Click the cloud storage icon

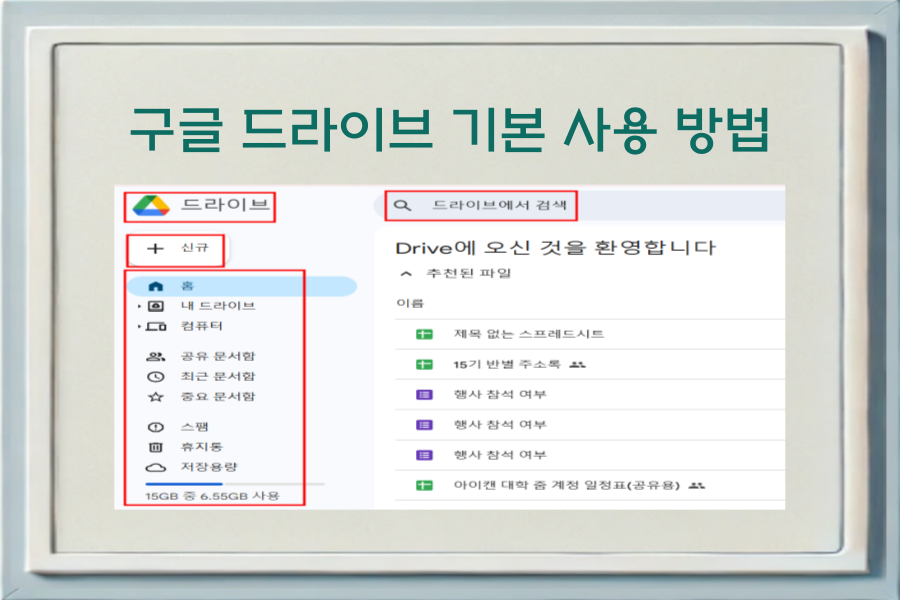coord(156,468)
